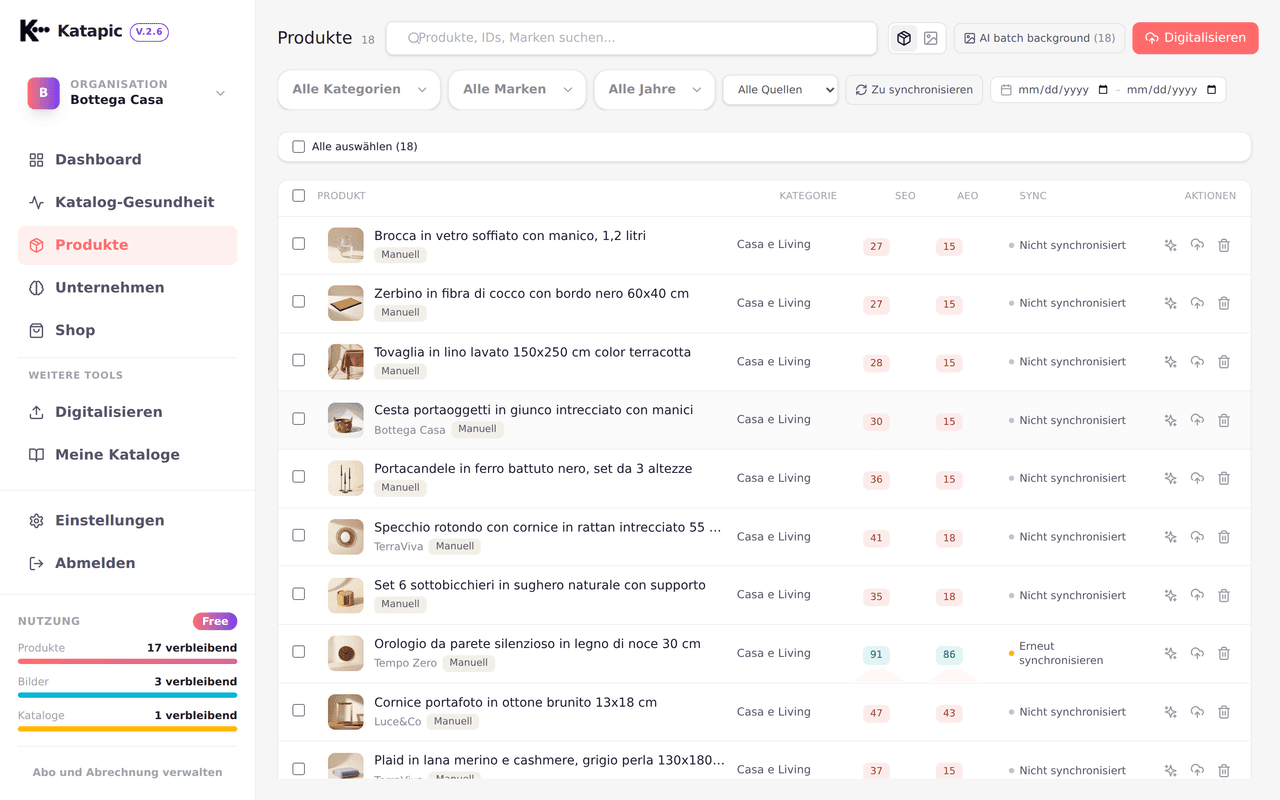1280x800 pixels.
Task: Delete the Brocca in vetro soffiato product
Action: coord(1224,245)
